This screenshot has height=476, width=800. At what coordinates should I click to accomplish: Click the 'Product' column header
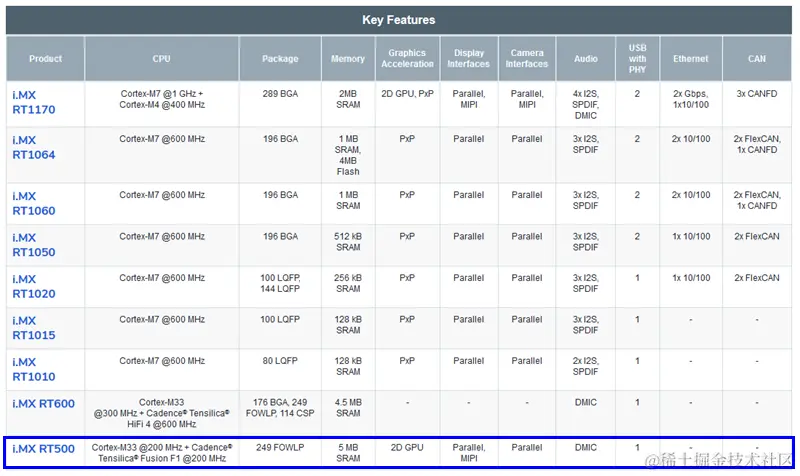pyautogui.click(x=45, y=59)
